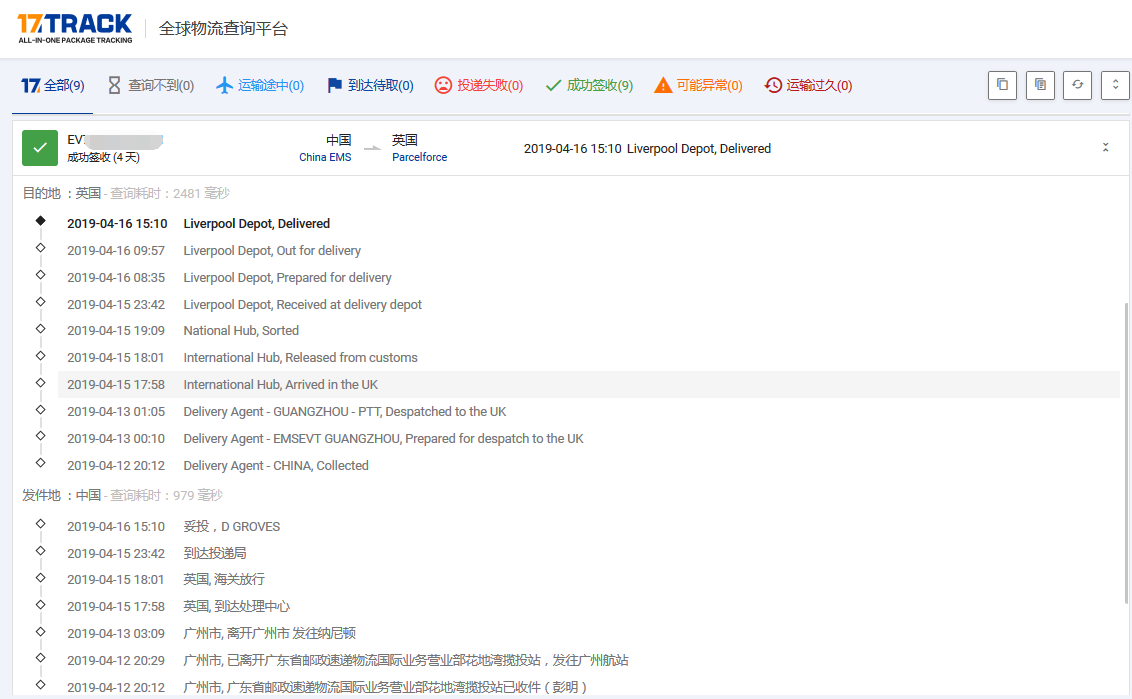Click the copy tracking numbers icon
Screen dimensions: 1132x699
point(1002,85)
